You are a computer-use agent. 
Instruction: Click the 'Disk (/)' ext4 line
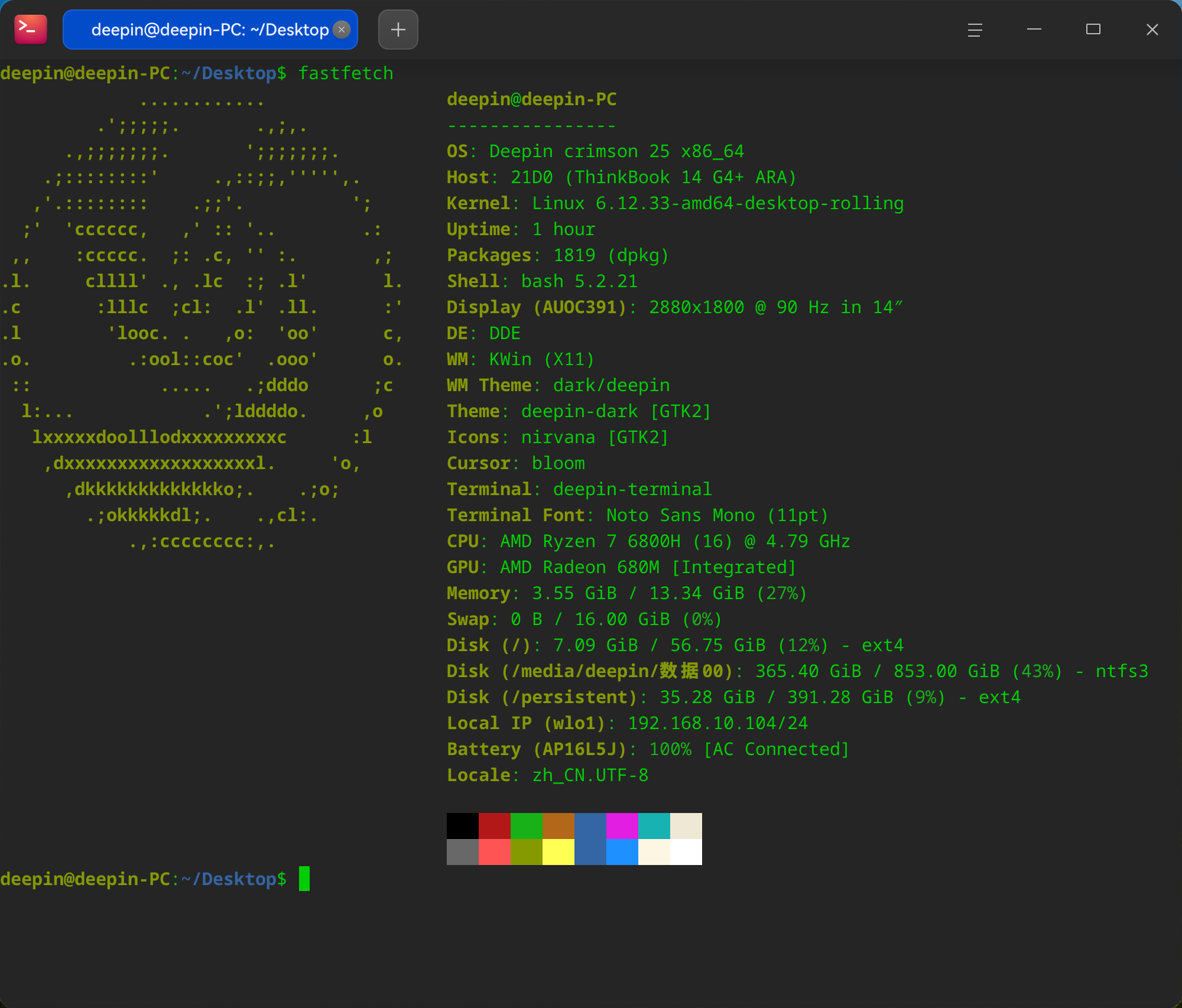676,645
